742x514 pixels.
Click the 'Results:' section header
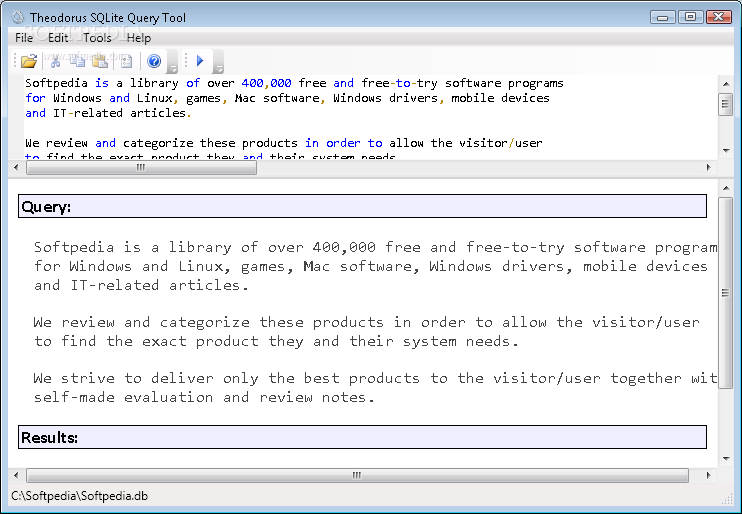(362, 437)
